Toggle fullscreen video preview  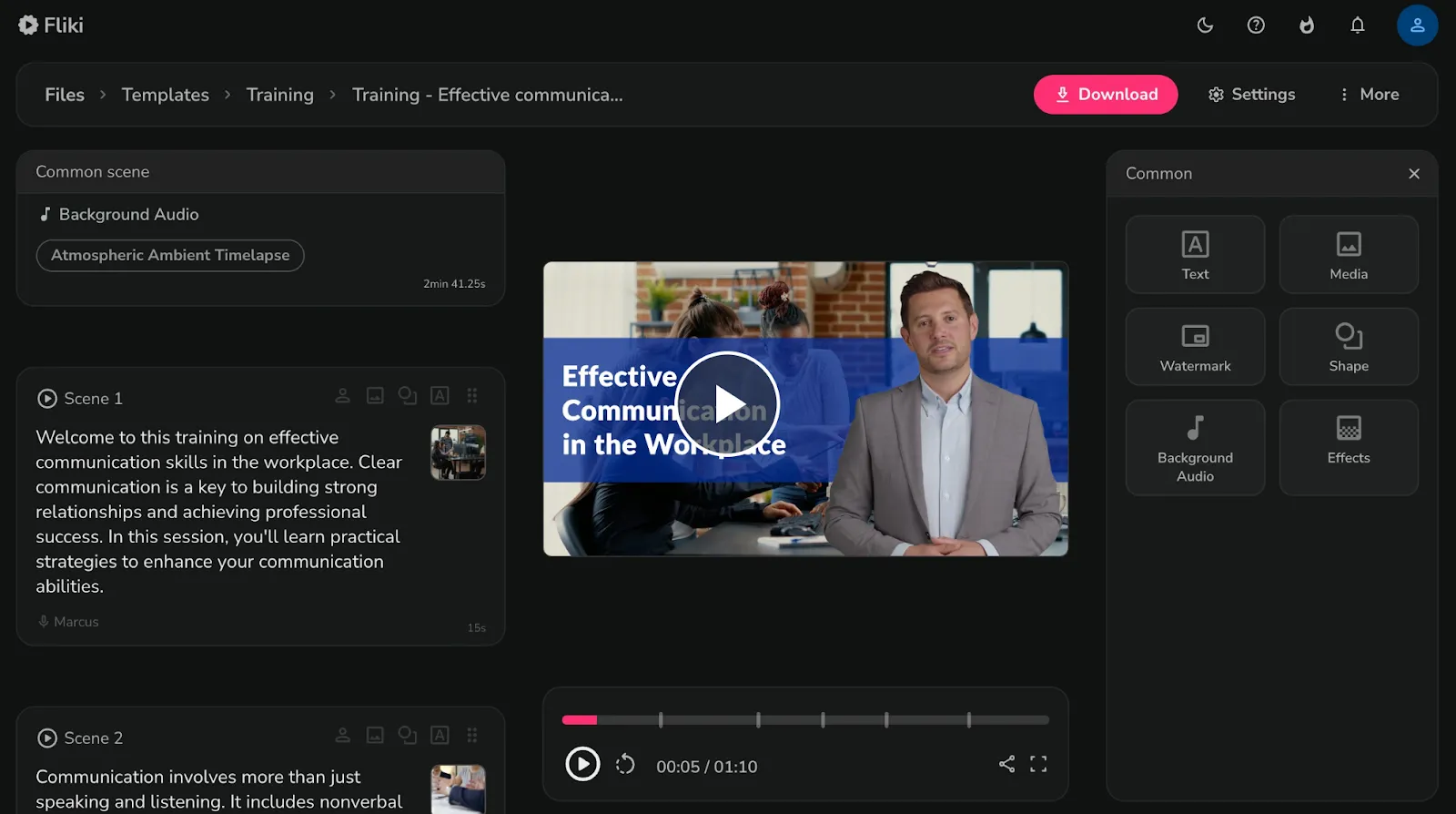pos(1038,764)
